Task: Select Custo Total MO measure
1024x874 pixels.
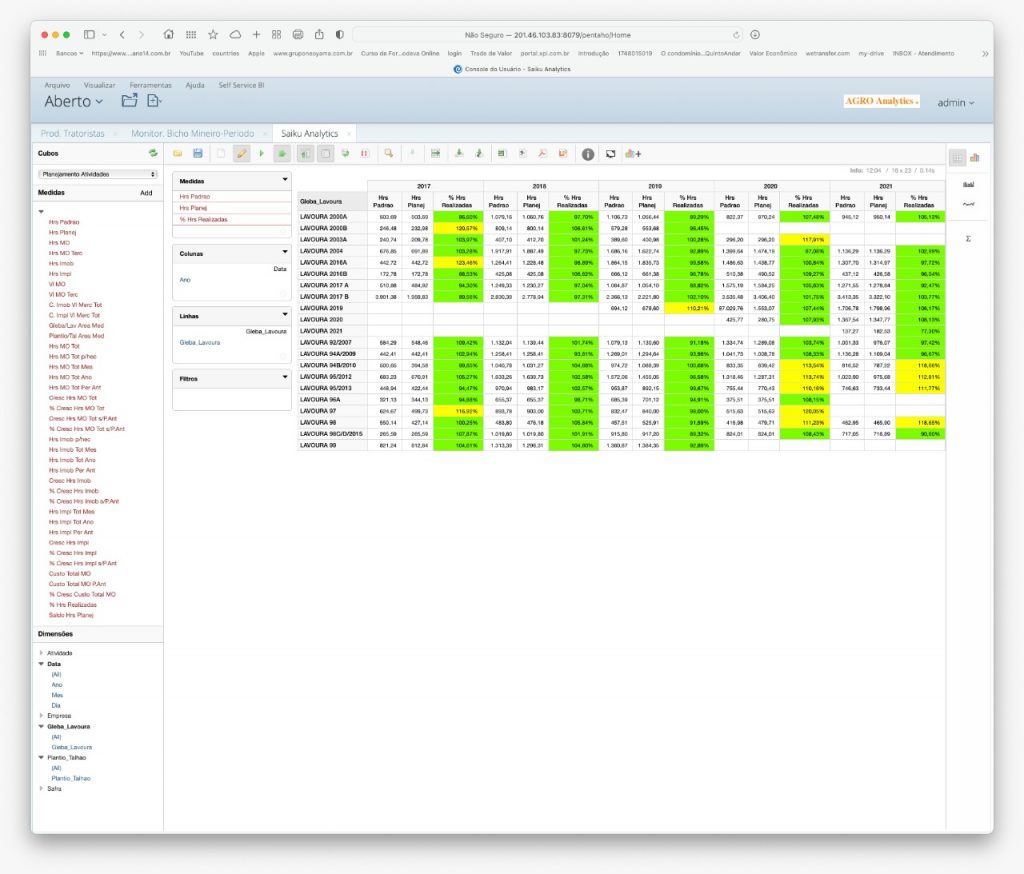Action: coord(70,574)
